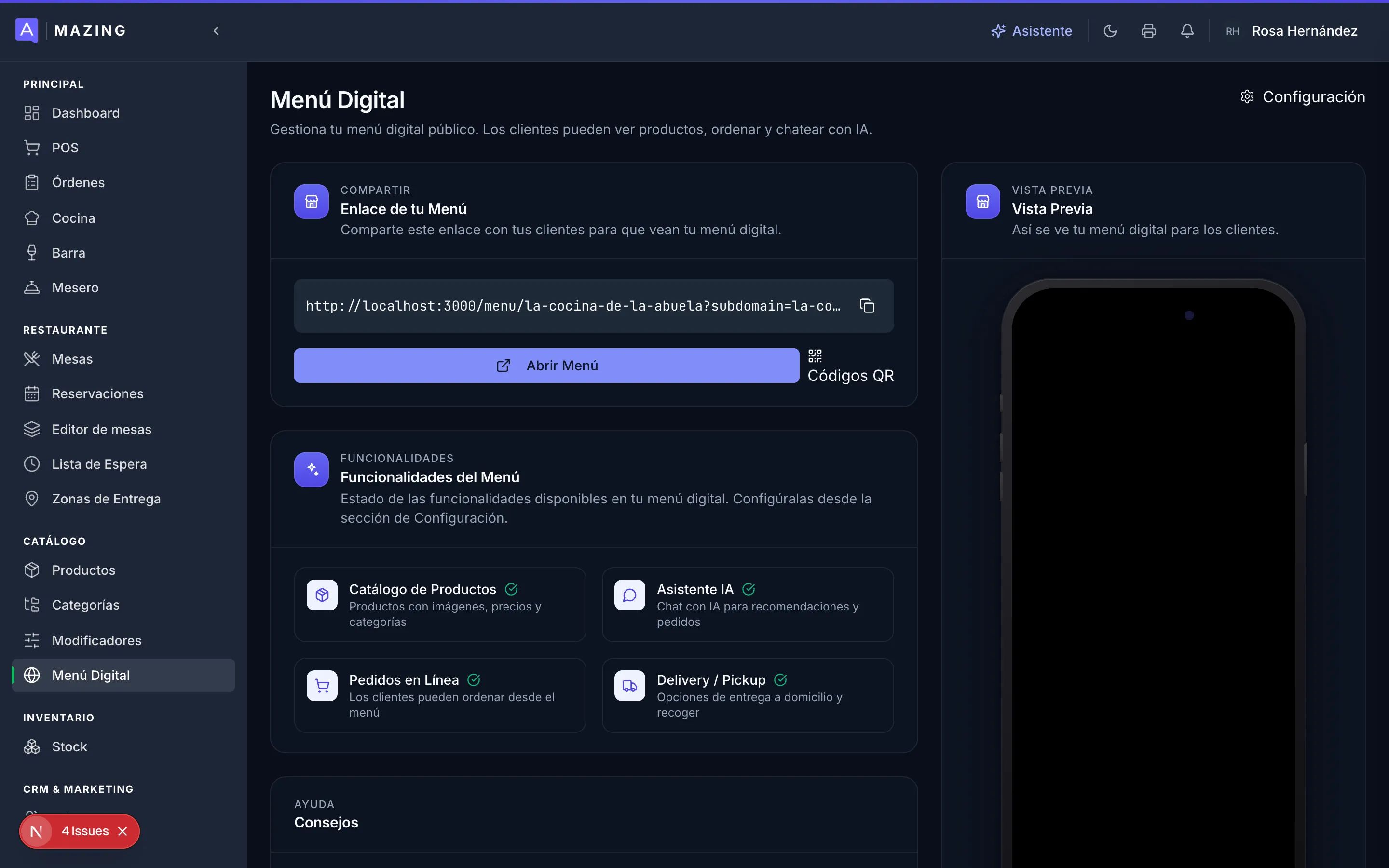The height and width of the screenshot is (868, 1389).
Task: Open Configuración settings
Action: [x=1302, y=96]
